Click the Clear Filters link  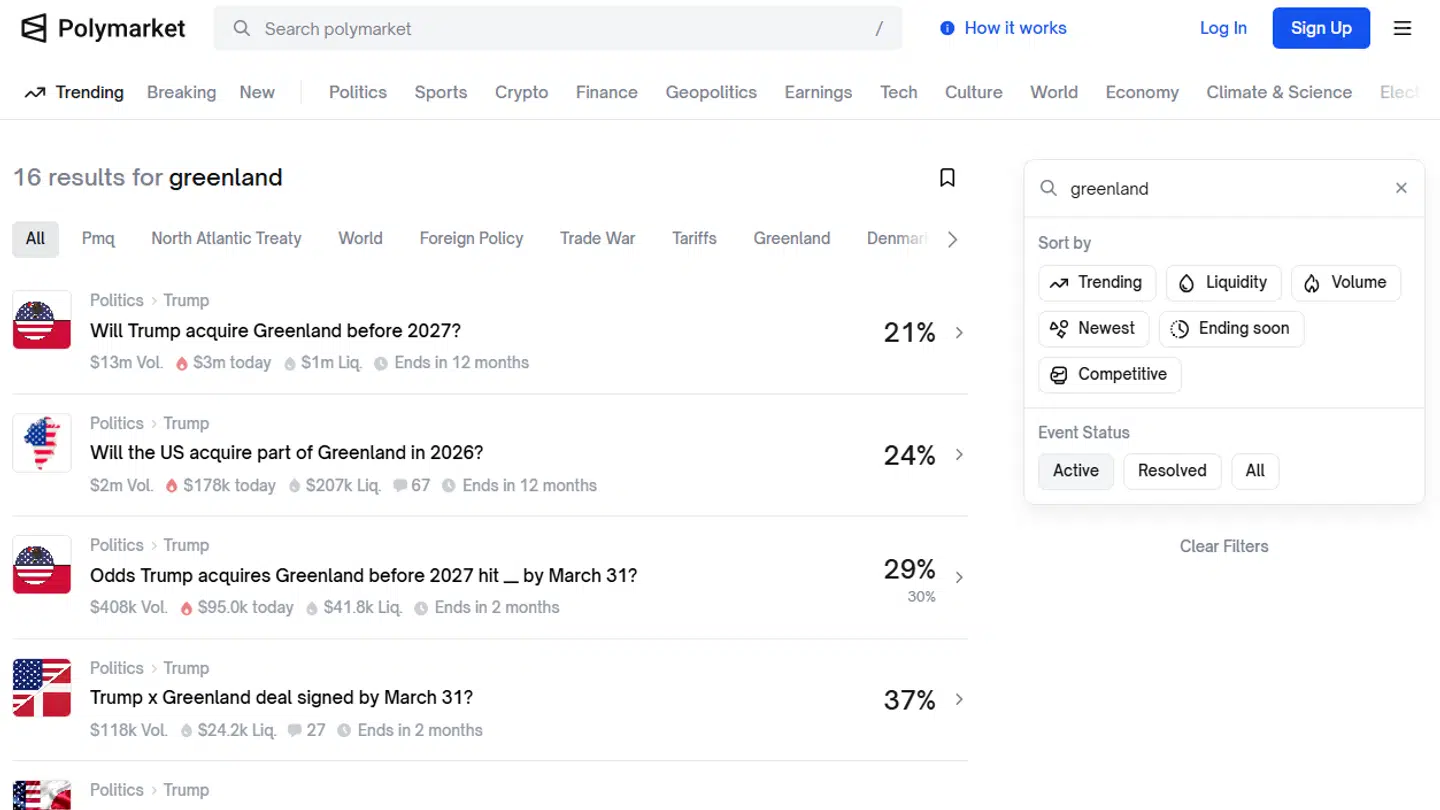coord(1223,546)
